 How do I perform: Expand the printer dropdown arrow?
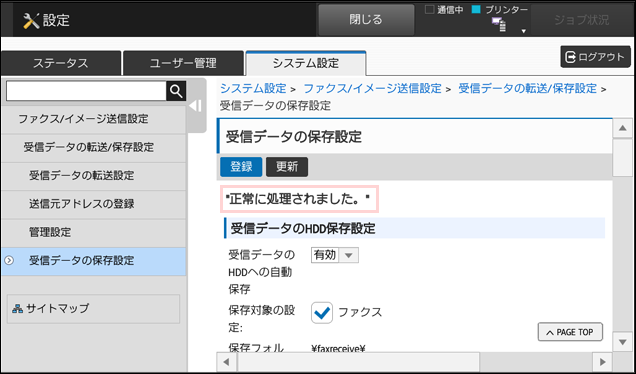pos(524,31)
